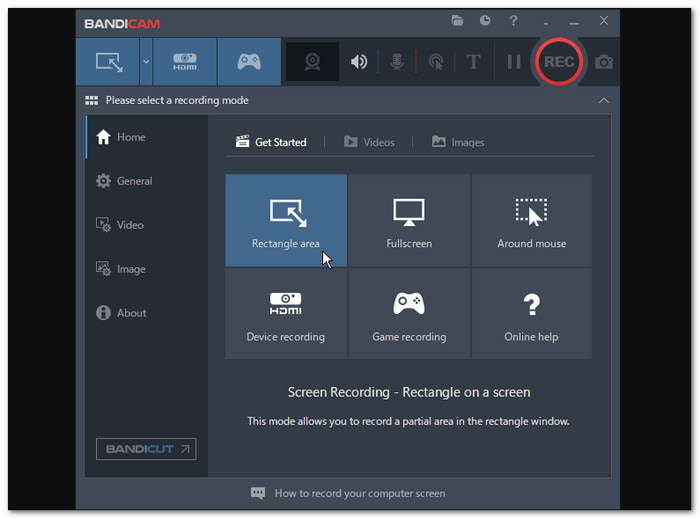Viewport: 700px width, 519px height.
Task: Click 'Please select a recording mode' text
Action: 177,100
